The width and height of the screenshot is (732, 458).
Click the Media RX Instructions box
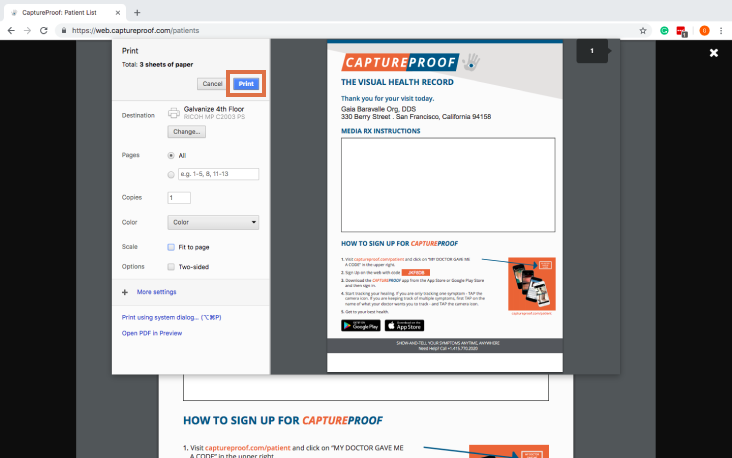click(x=448, y=185)
